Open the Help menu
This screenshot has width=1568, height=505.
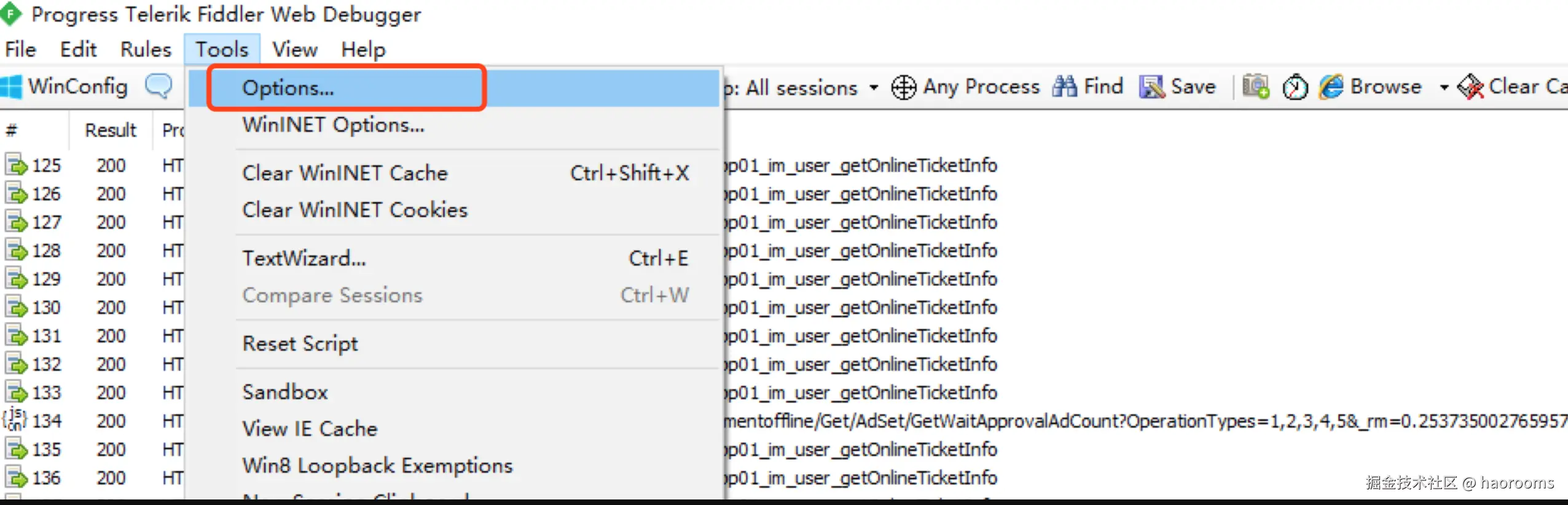point(363,49)
